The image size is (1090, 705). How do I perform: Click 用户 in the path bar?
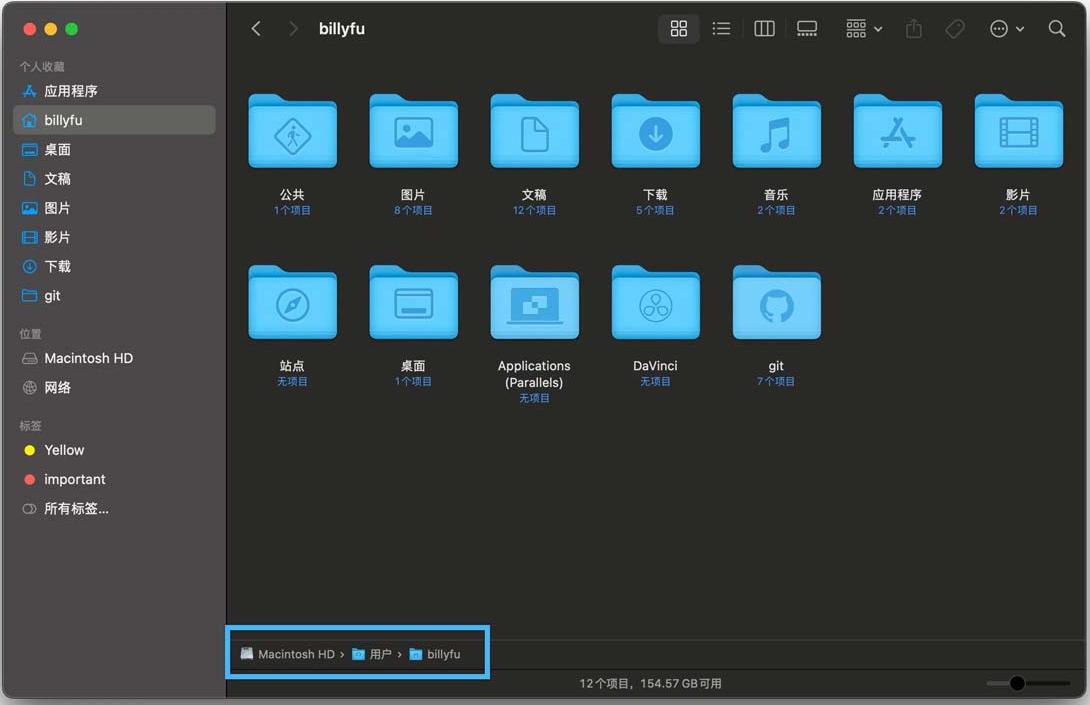coord(379,654)
